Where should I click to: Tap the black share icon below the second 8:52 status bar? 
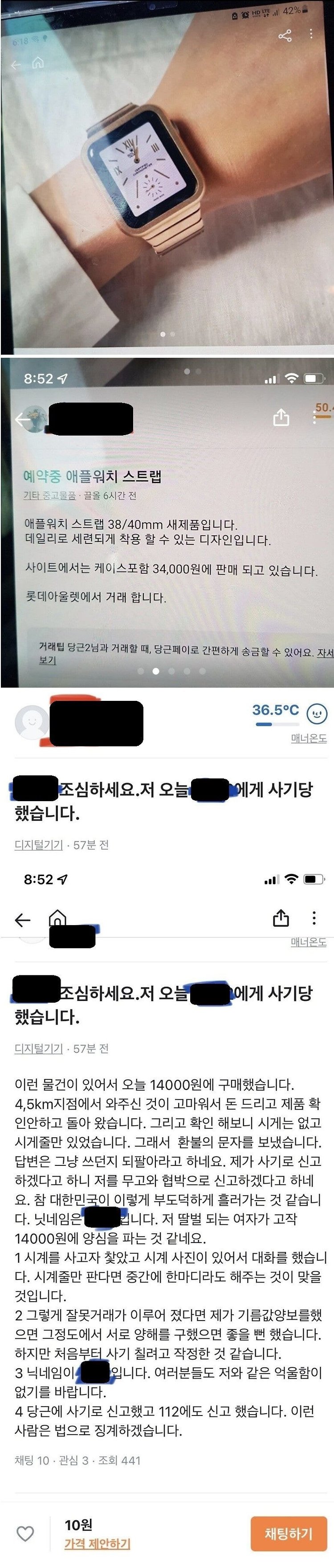tap(281, 918)
